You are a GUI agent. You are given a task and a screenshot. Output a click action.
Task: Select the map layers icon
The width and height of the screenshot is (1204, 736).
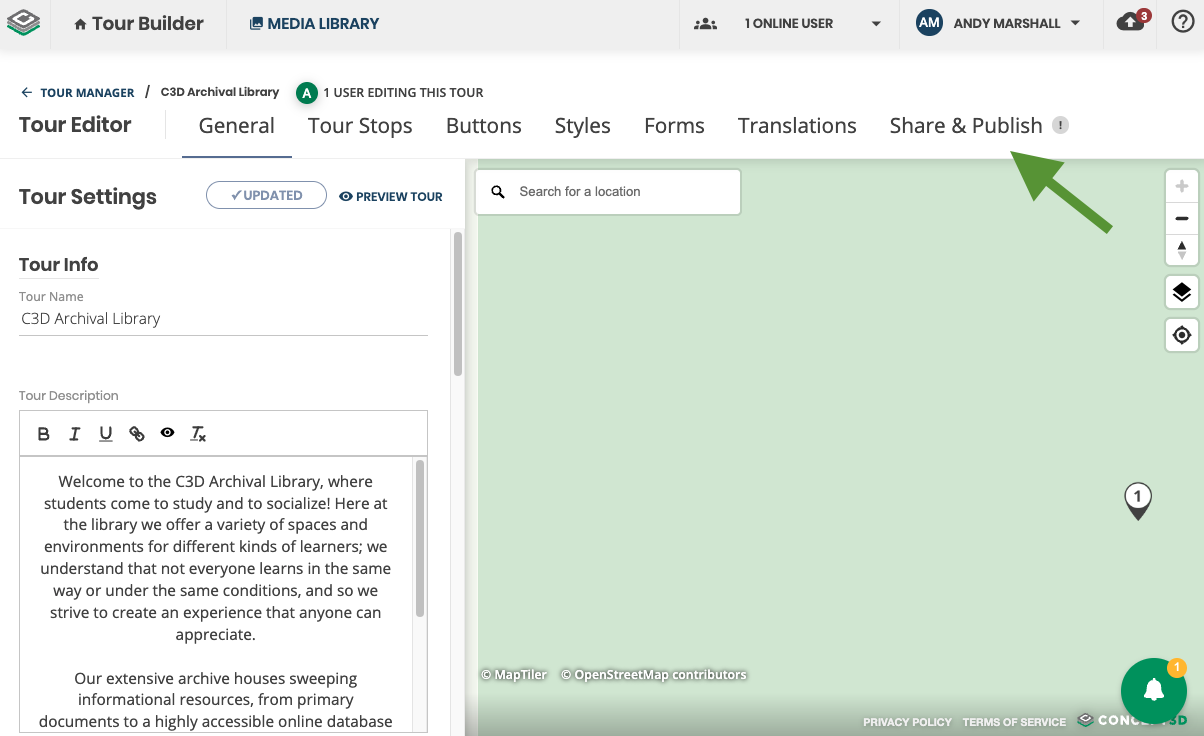click(x=1182, y=291)
